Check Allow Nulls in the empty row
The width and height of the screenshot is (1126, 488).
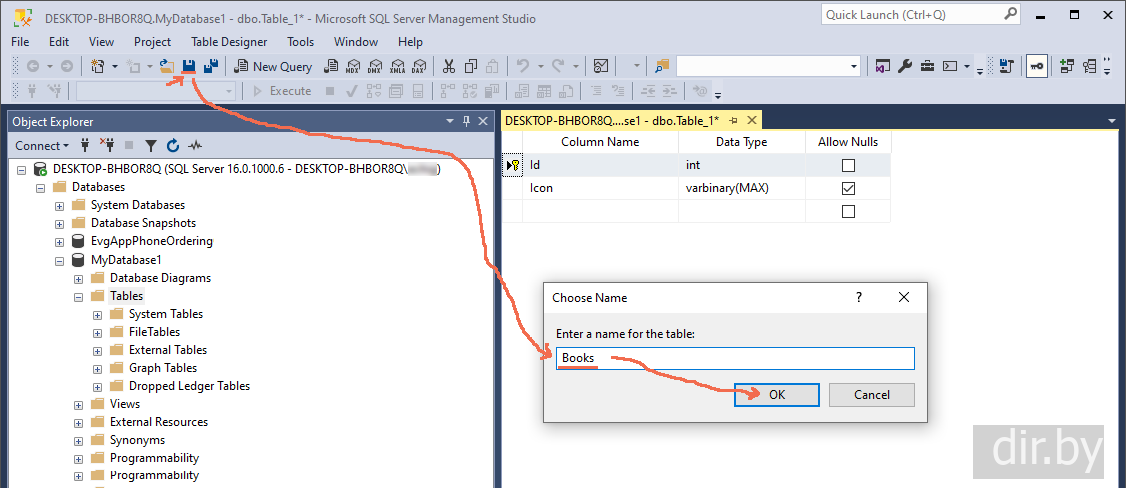(x=848, y=212)
